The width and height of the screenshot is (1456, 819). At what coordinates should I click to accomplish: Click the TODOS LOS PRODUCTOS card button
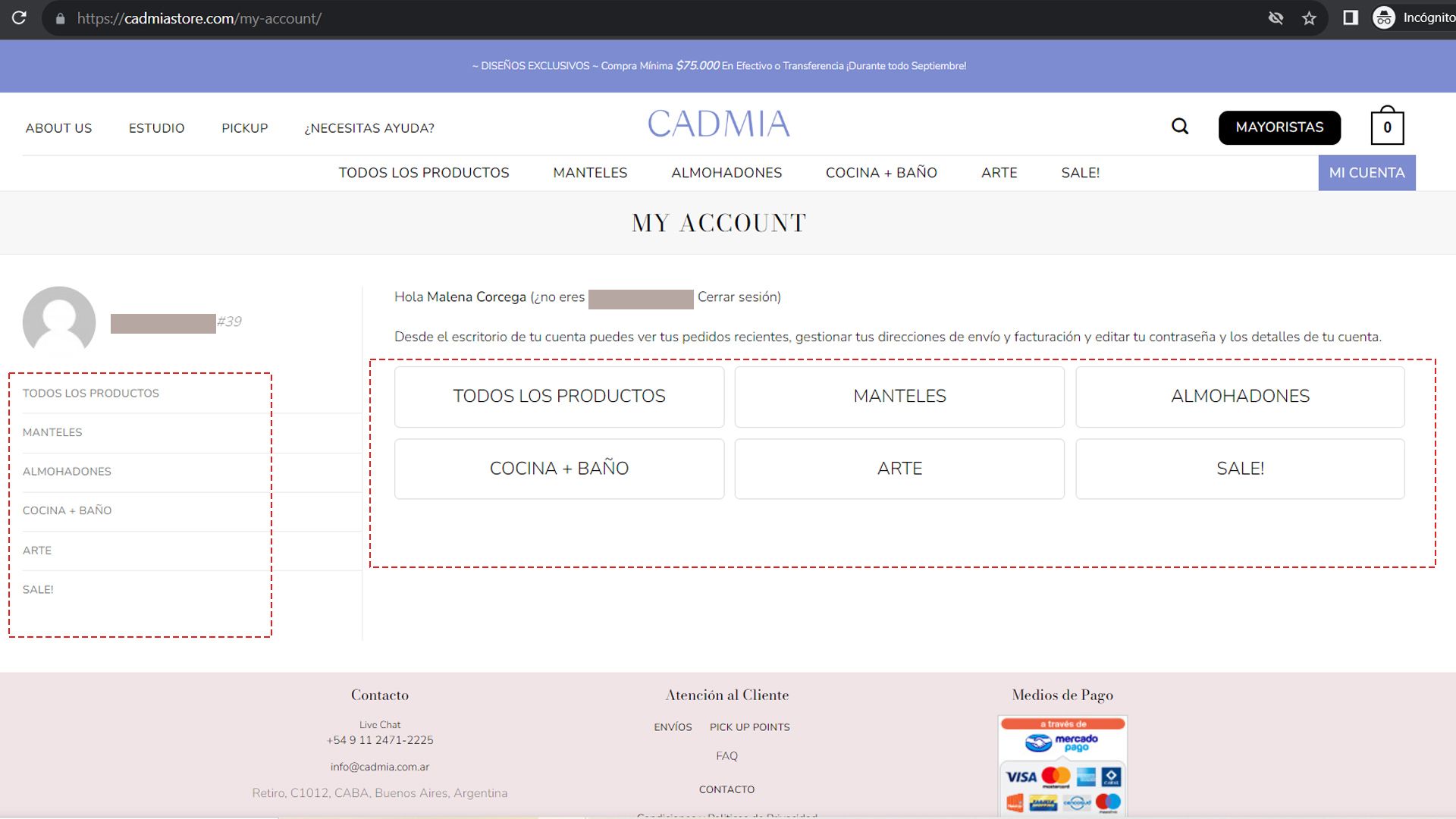click(x=559, y=397)
